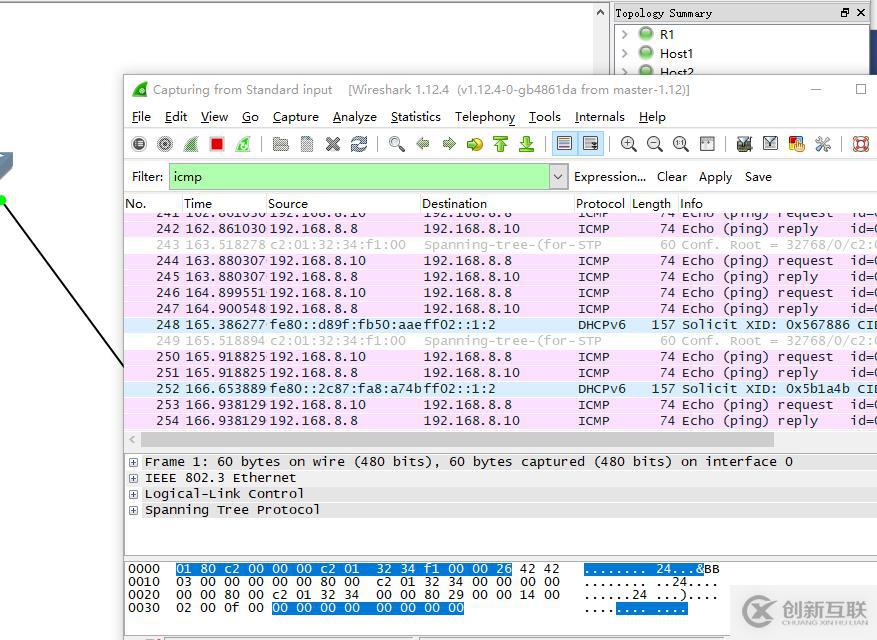Open the coloring rules icon
Viewport: 877px width, 640px height.
point(796,144)
